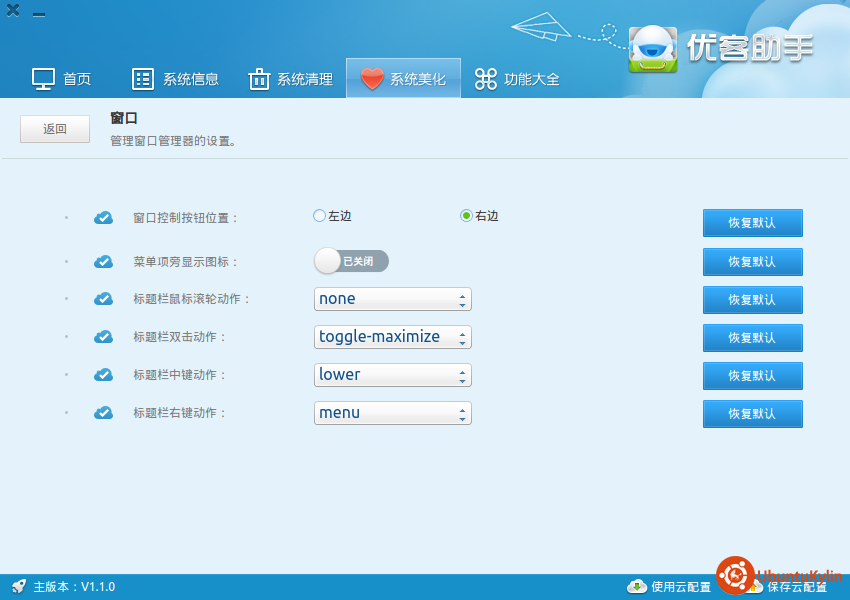Click cloud icon beside 窗口控制按钮位置

103,217
